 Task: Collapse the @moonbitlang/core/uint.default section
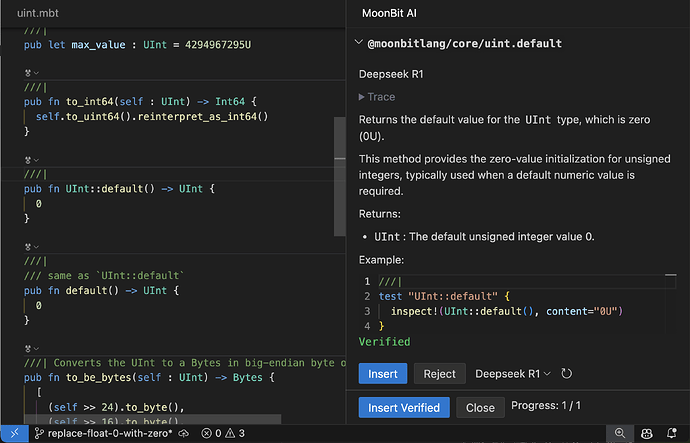tap(359, 43)
